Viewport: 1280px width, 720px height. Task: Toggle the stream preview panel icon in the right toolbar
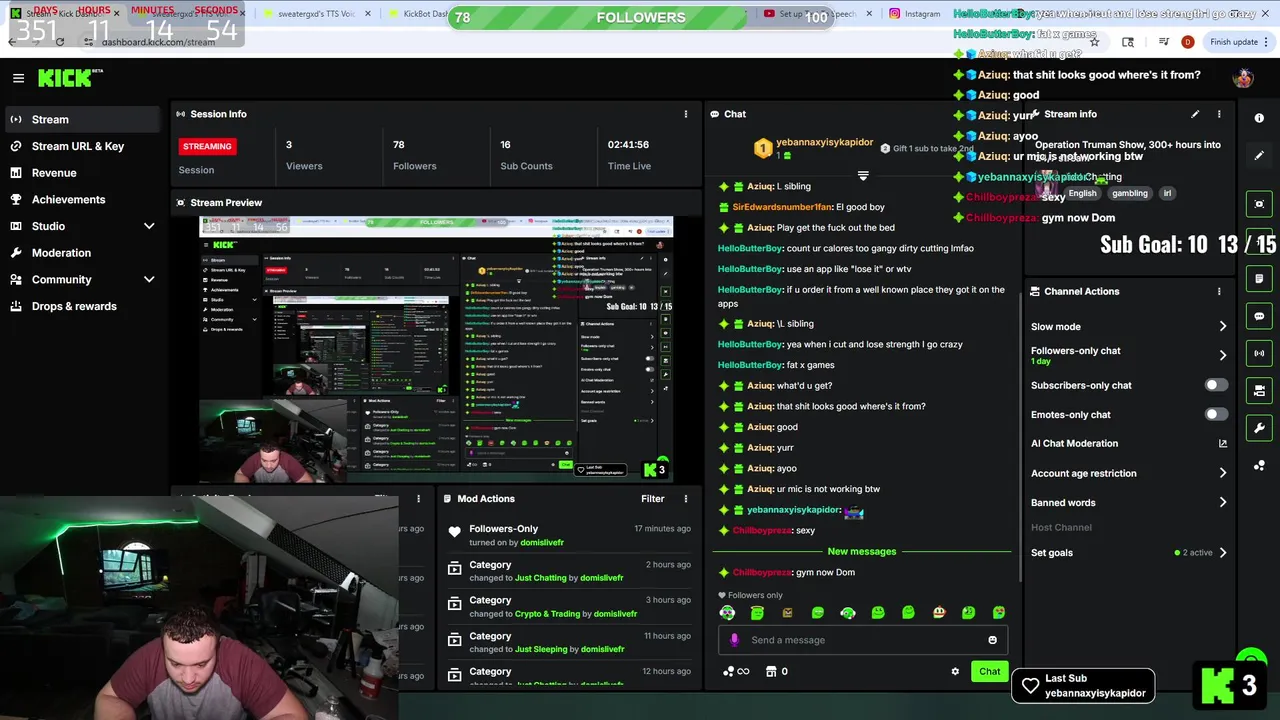pos(1259,204)
